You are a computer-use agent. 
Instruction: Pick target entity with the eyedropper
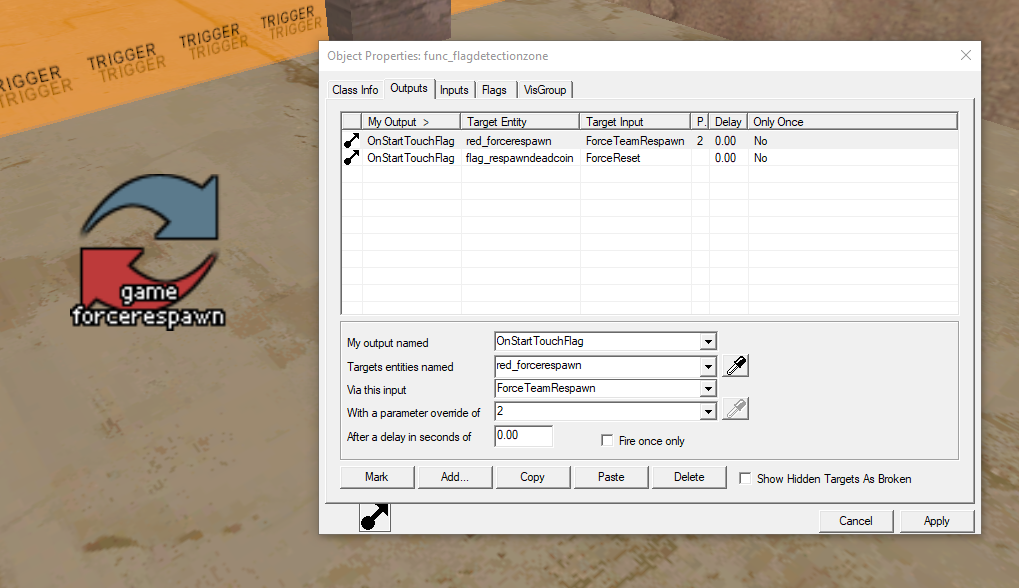(736, 366)
